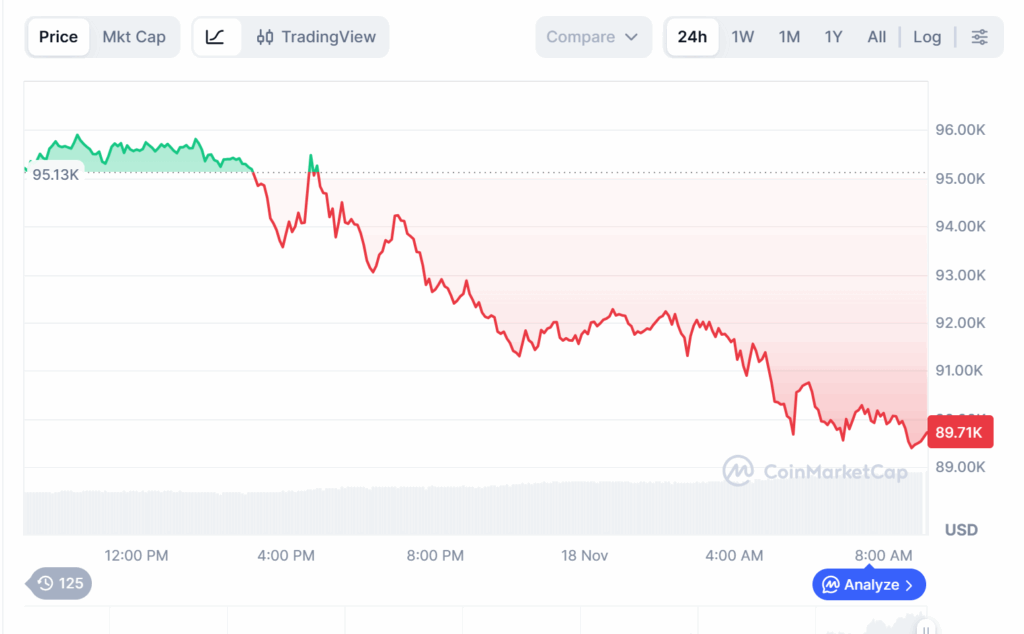Select the 1W time range tab

click(x=742, y=37)
